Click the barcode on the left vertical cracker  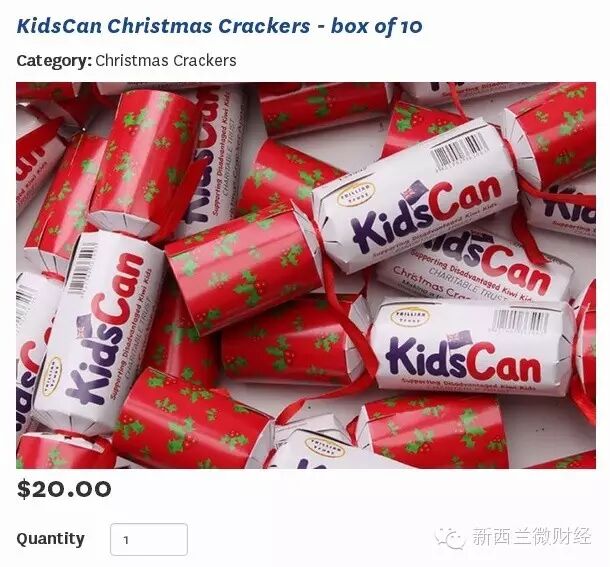coord(82,268)
